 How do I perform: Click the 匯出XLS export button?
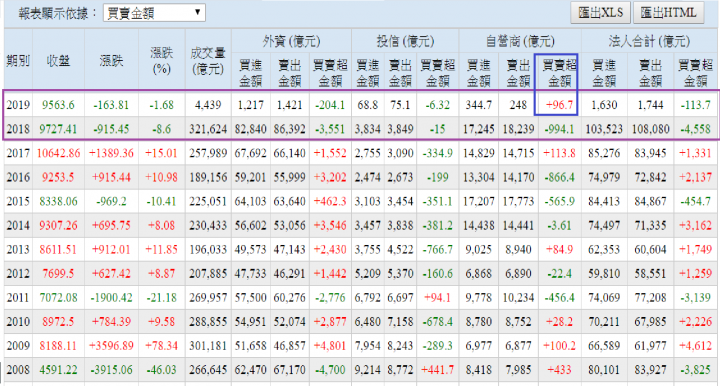point(601,12)
